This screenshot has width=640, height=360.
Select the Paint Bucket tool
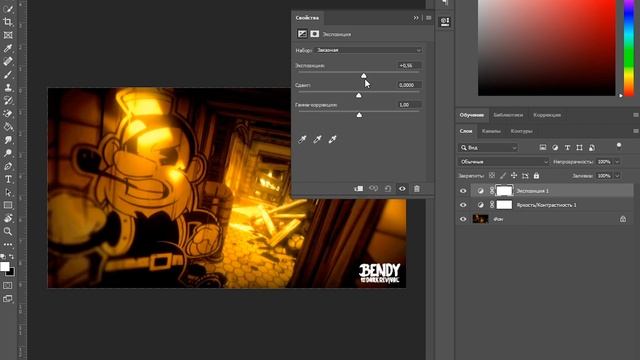point(8,127)
